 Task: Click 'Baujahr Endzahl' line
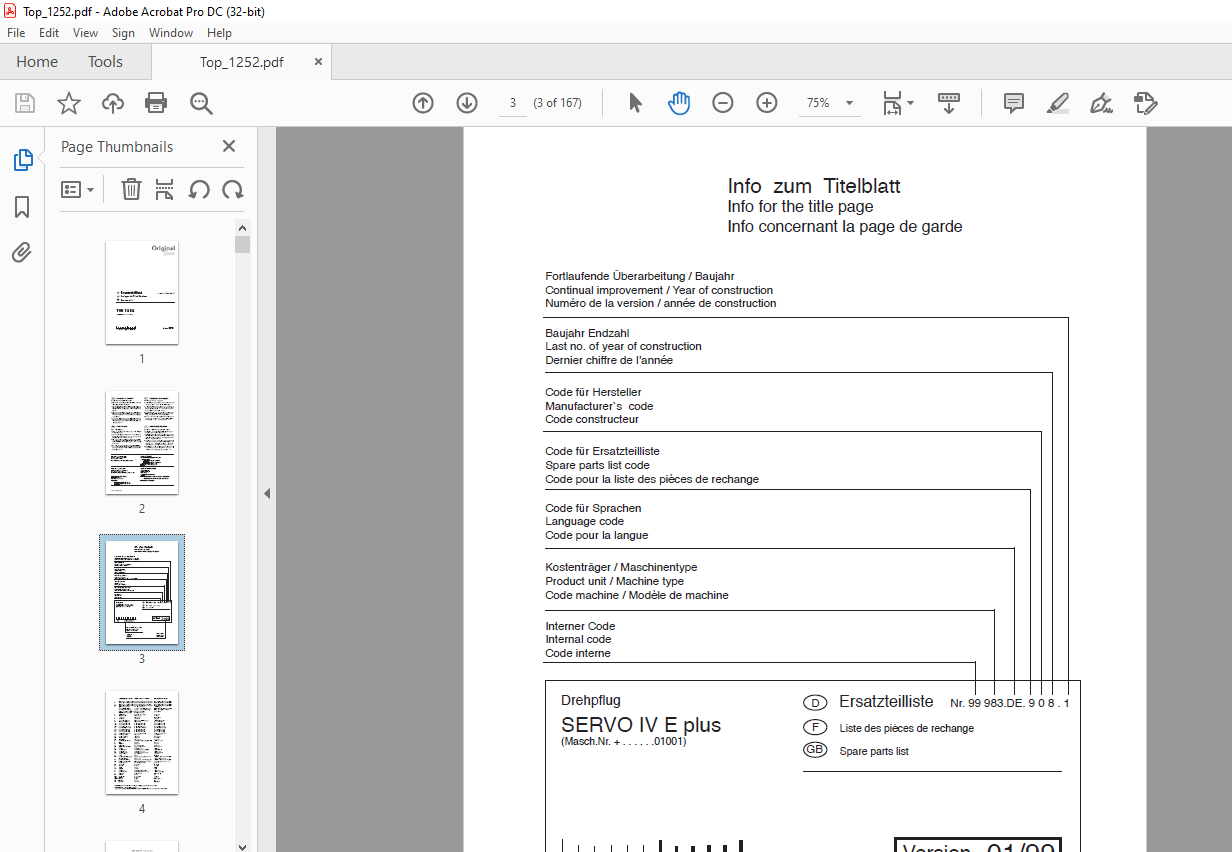(587, 333)
